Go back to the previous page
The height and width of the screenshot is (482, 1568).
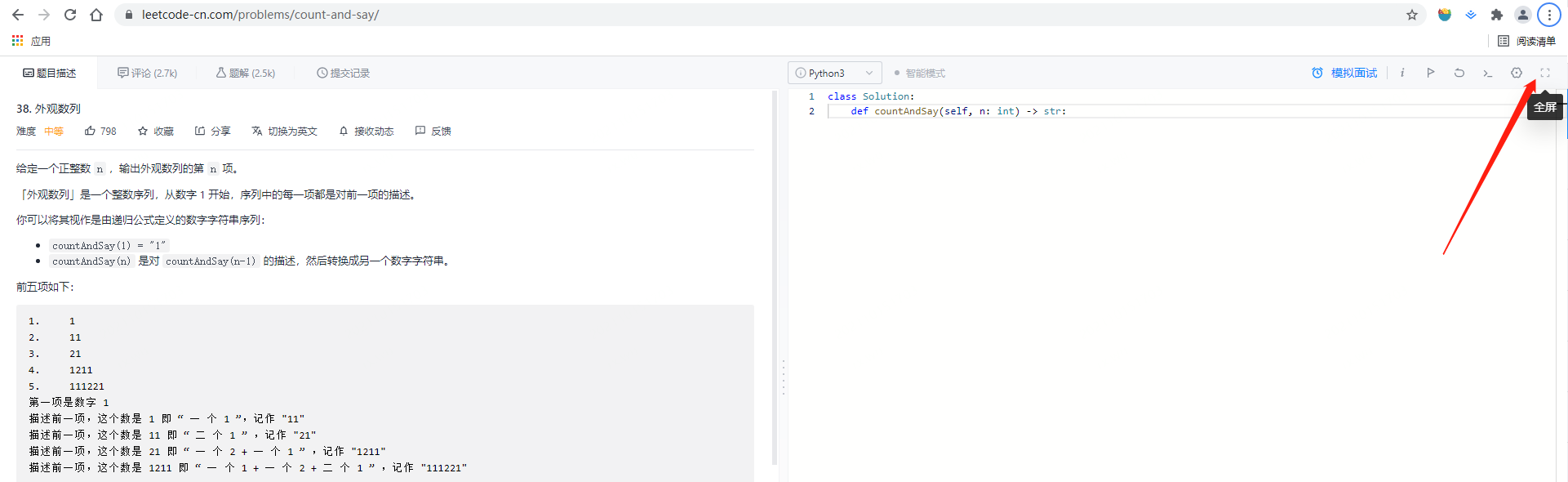(18, 15)
